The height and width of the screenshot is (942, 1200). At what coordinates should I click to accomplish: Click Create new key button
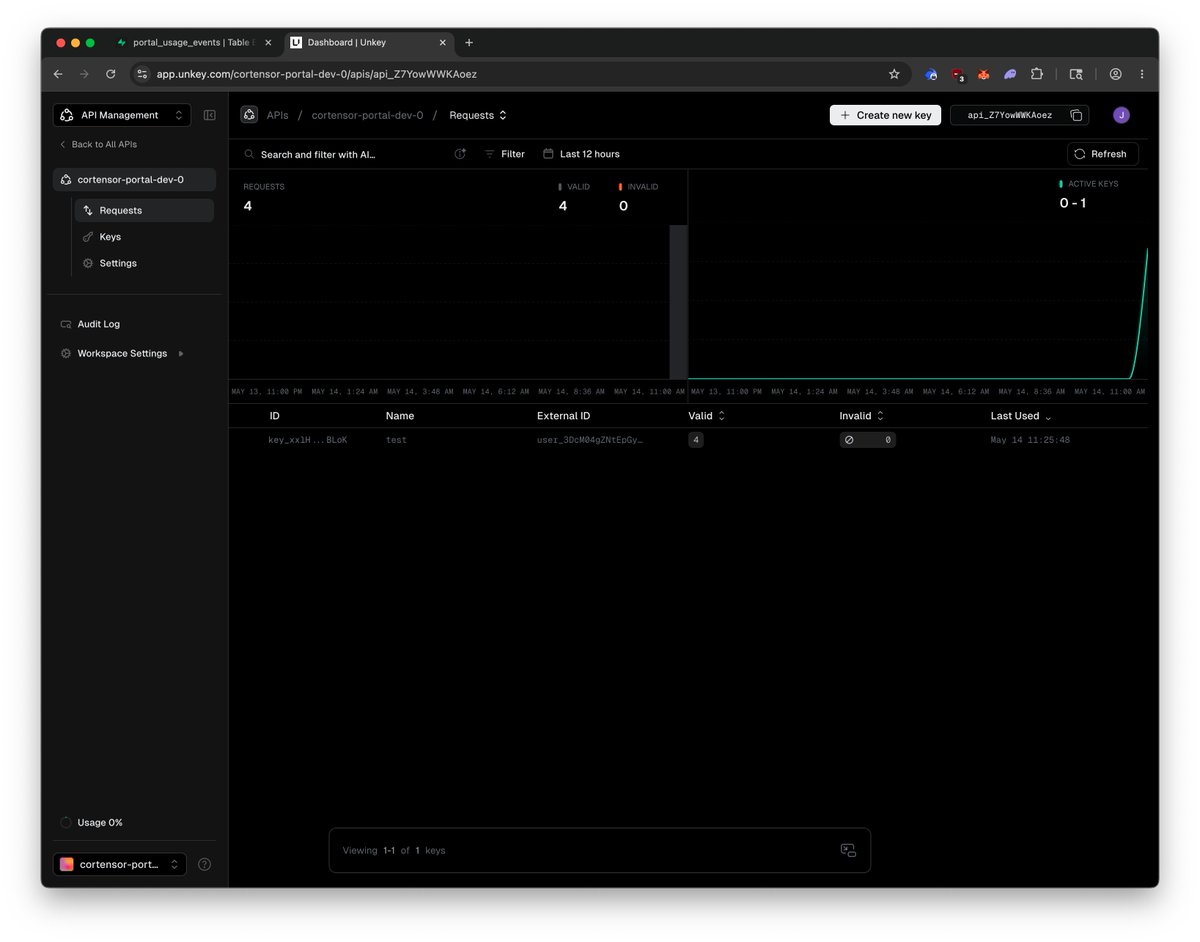pyautogui.click(x=885, y=115)
